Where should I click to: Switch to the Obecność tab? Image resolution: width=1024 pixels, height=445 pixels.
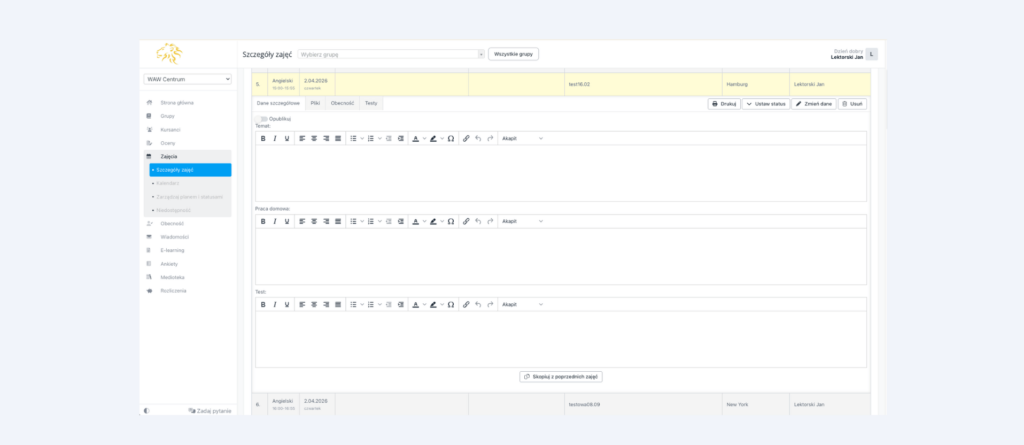tap(342, 103)
